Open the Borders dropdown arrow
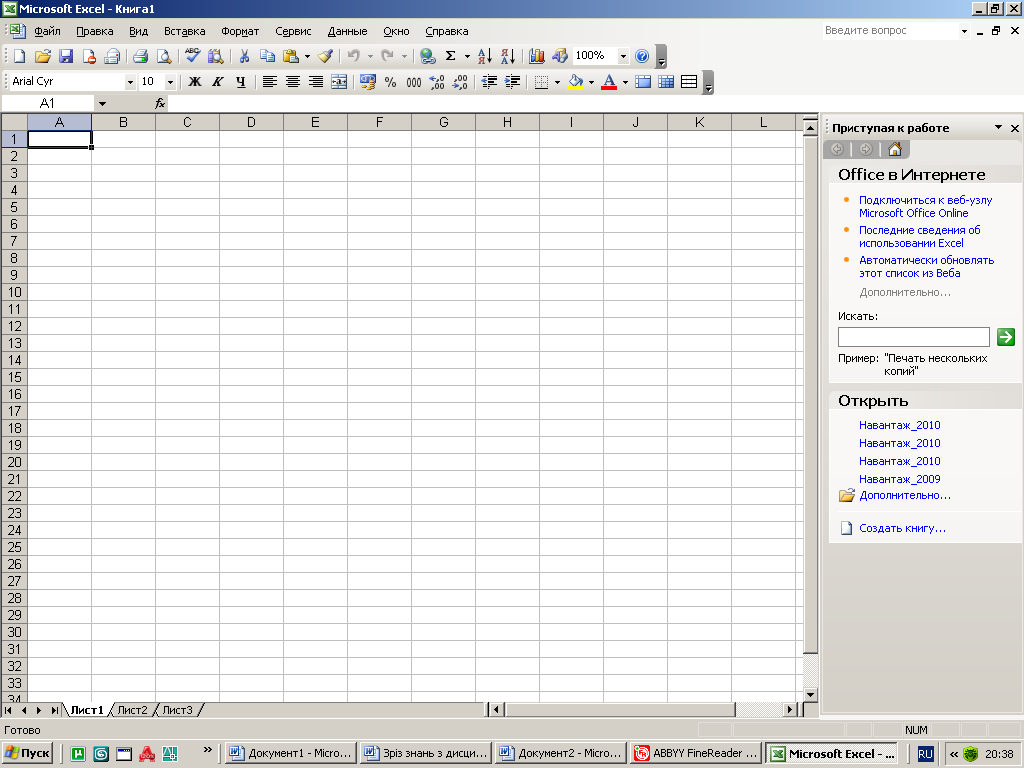The width and height of the screenshot is (1024, 768). 557,82
